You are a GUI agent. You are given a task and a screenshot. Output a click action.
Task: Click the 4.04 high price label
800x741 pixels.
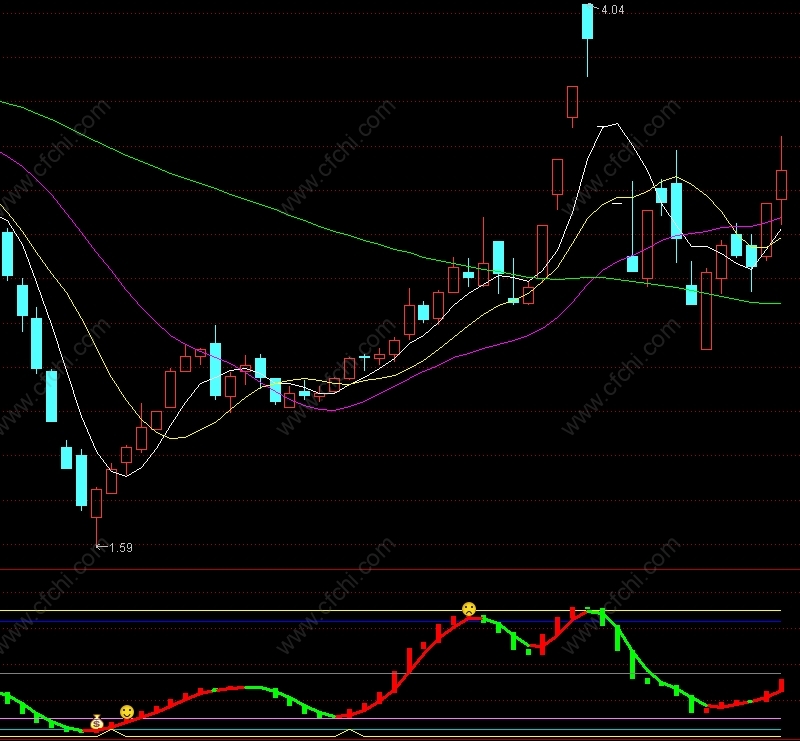(613, 10)
